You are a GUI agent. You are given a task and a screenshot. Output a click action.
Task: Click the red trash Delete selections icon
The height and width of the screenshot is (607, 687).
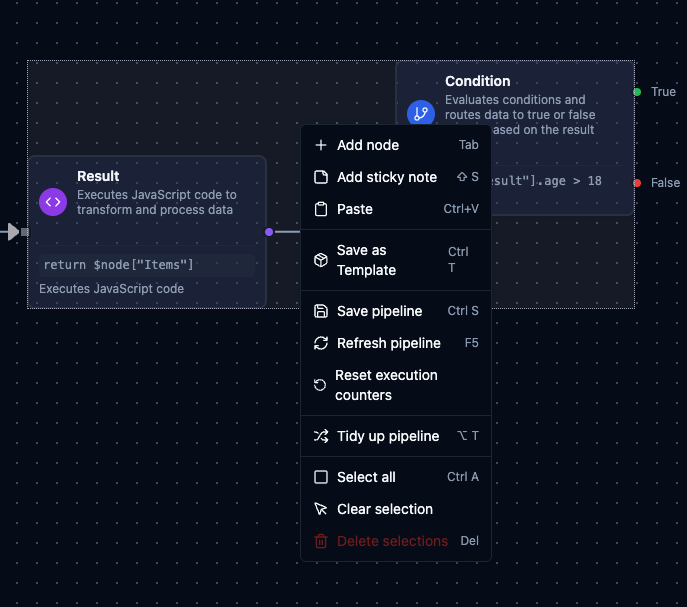pos(321,541)
